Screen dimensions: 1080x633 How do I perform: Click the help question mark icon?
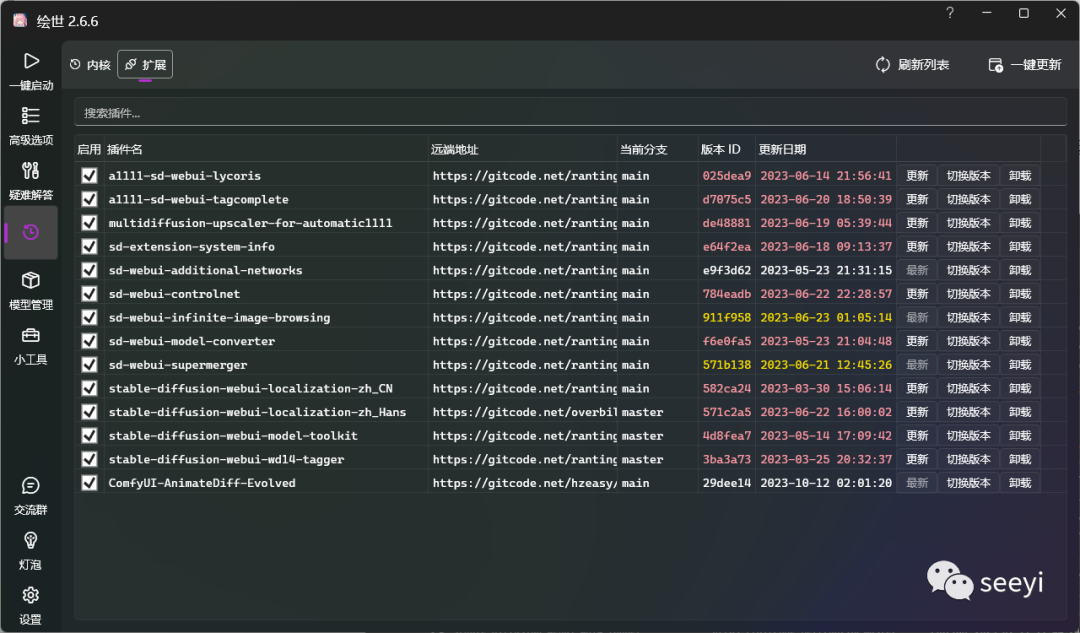[950, 14]
